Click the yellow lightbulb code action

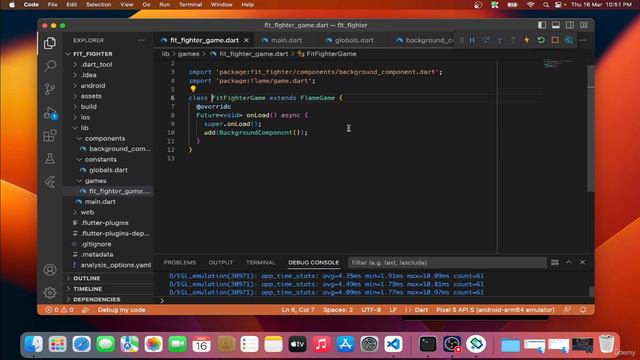193,89
